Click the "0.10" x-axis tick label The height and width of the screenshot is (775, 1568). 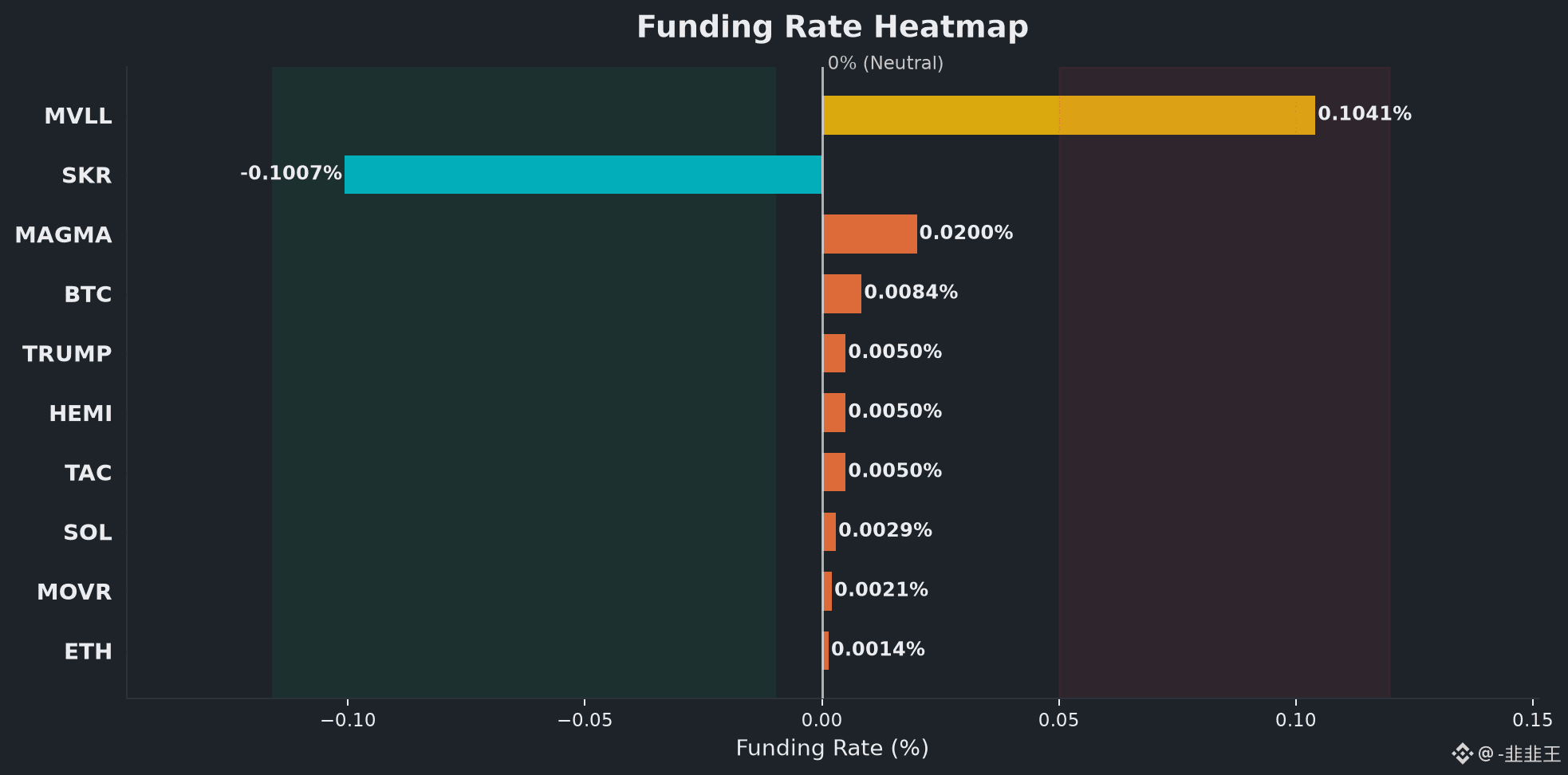point(1296,721)
